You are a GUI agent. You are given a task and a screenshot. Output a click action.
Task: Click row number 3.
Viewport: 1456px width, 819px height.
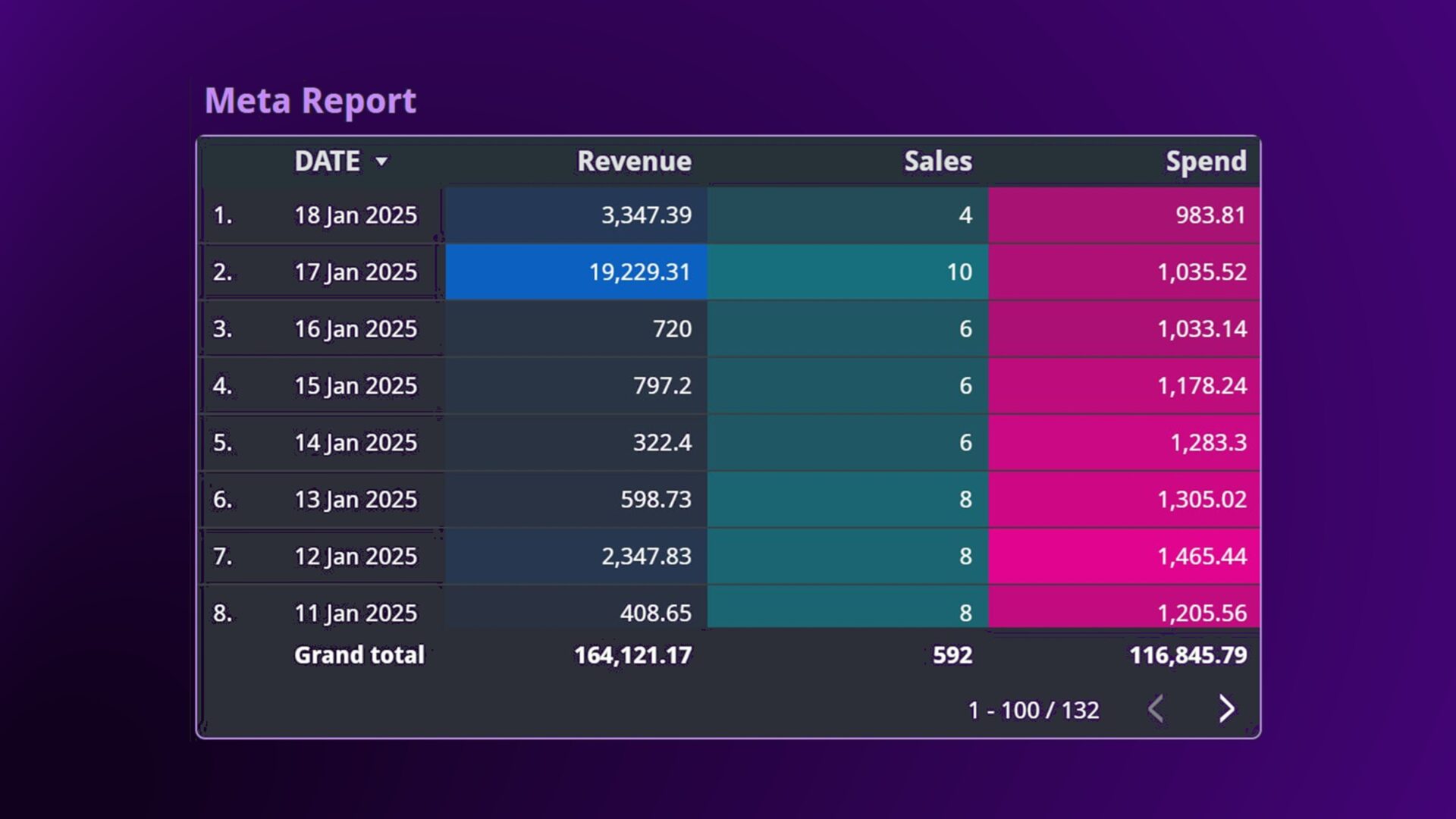coord(222,329)
